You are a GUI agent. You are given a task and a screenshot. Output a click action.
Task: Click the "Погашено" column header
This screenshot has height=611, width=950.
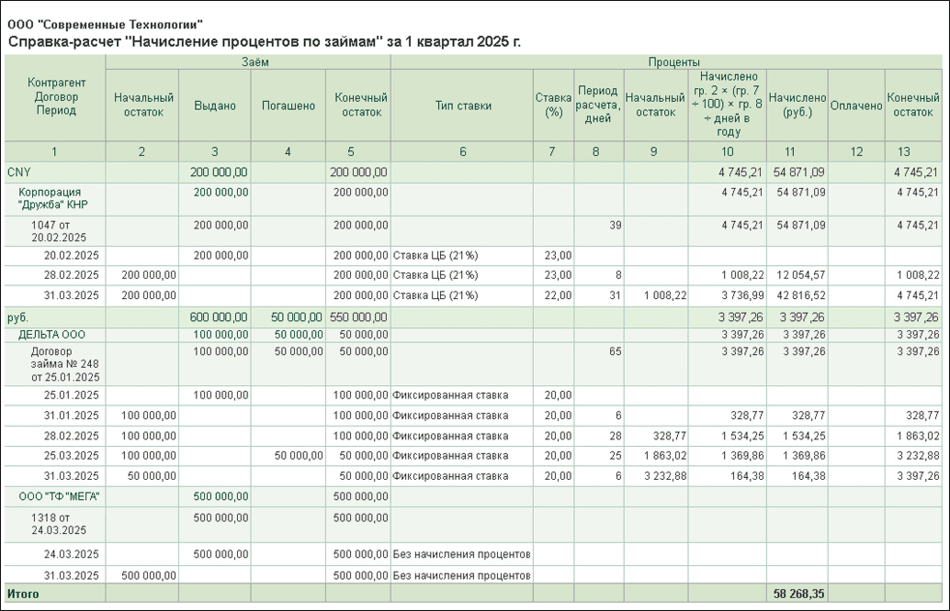287,106
